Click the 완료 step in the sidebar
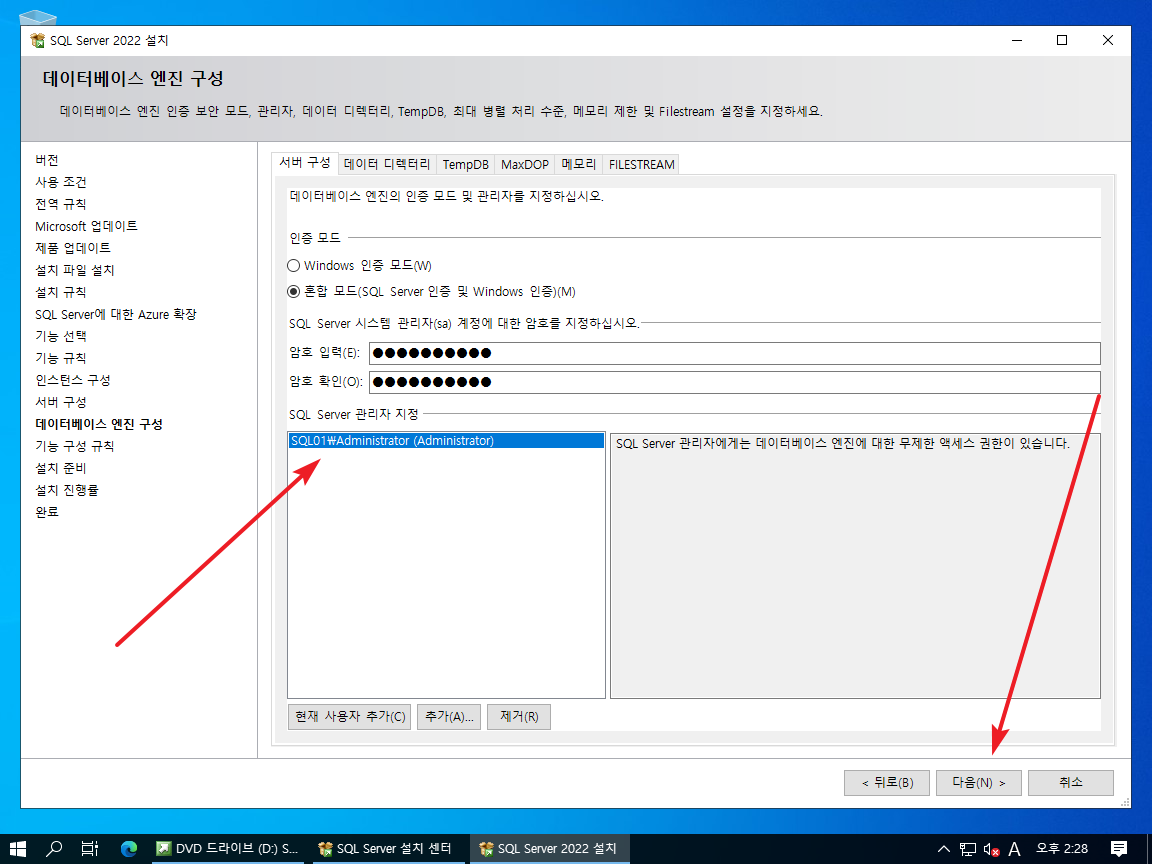This screenshot has width=1152, height=864. tap(47, 512)
